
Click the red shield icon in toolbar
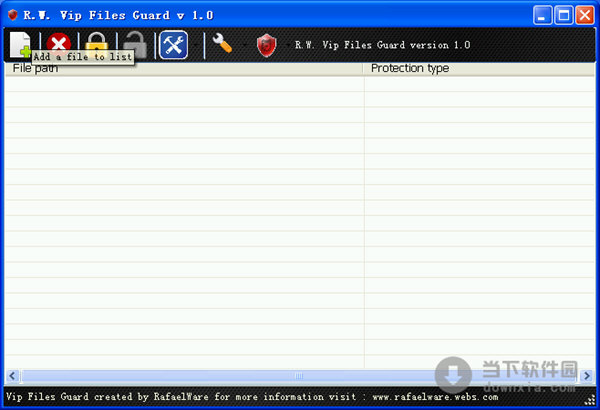click(267, 45)
